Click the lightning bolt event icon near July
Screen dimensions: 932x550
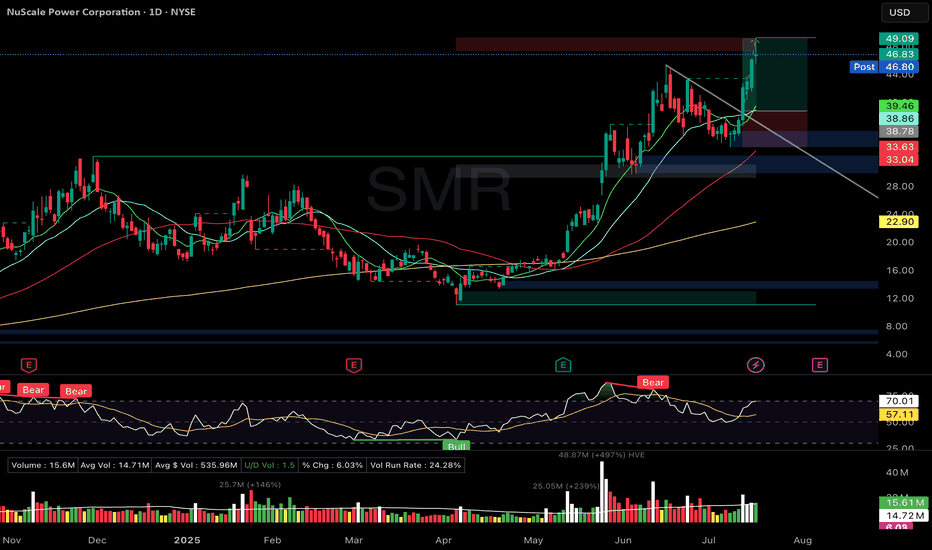[x=755, y=365]
